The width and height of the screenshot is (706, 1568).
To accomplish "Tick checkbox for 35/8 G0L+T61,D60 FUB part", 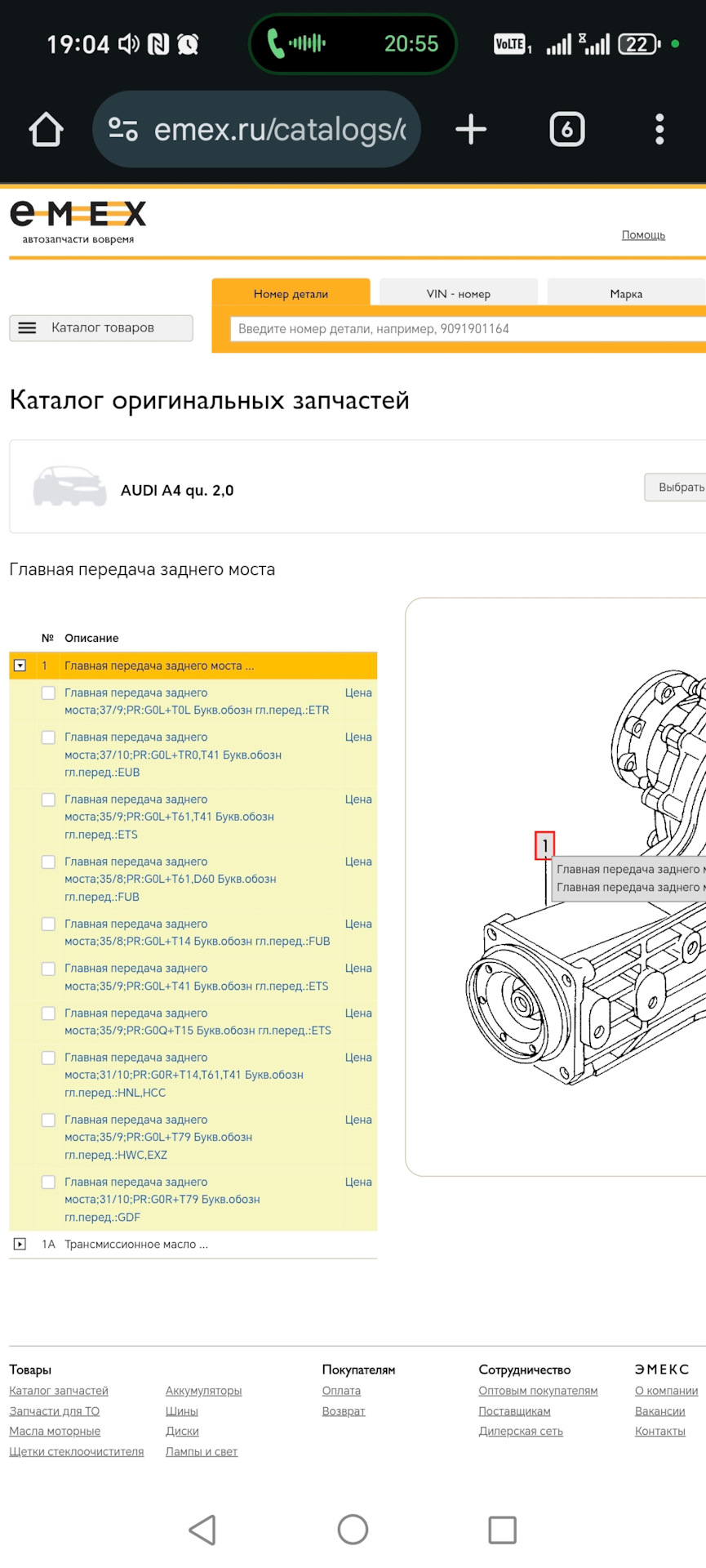I will coord(48,862).
